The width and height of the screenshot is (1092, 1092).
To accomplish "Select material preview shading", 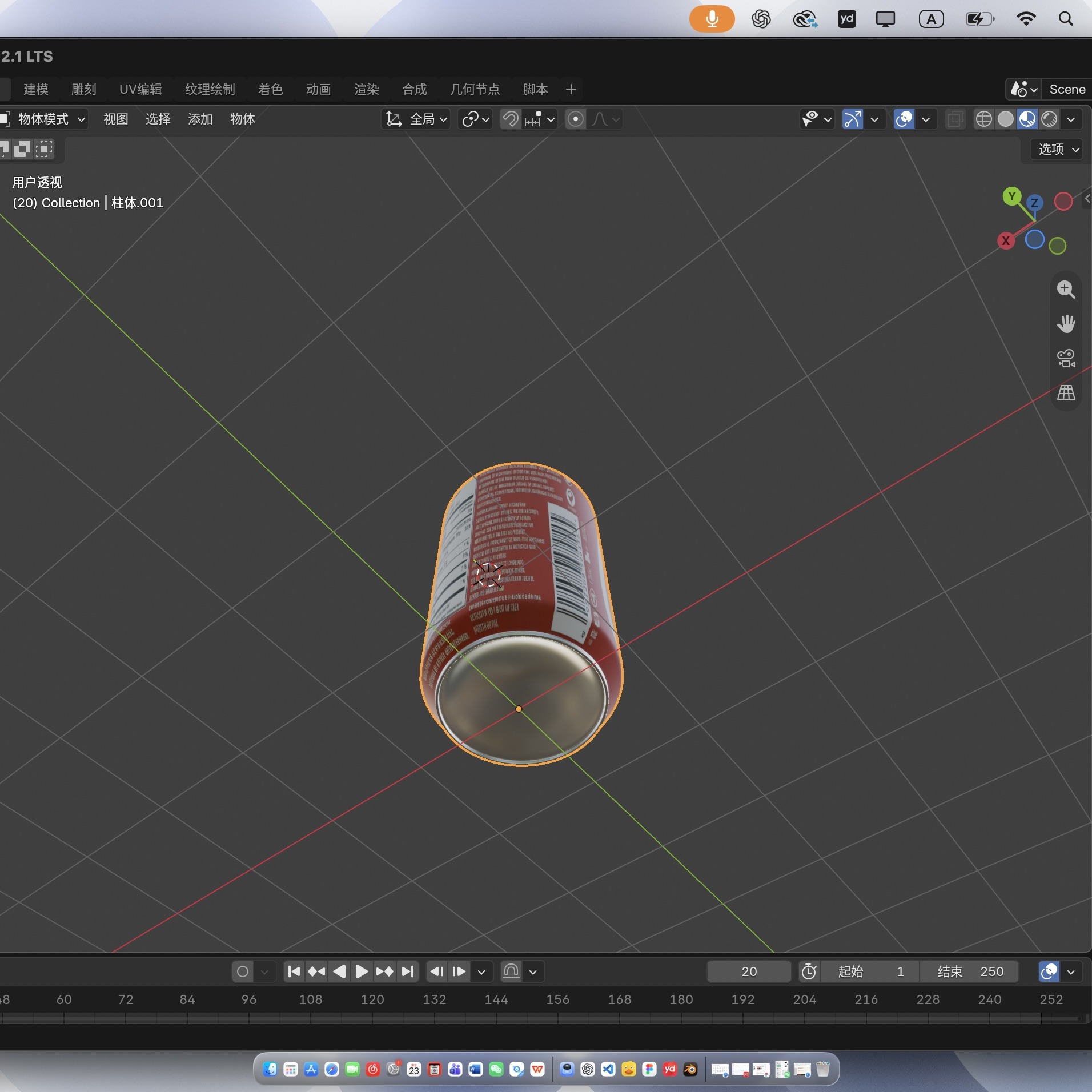I will pyautogui.click(x=1027, y=119).
